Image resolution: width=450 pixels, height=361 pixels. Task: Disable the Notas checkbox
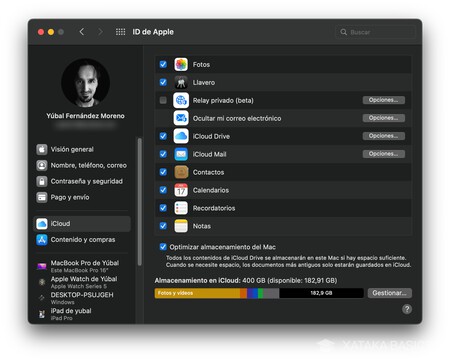coord(163,226)
